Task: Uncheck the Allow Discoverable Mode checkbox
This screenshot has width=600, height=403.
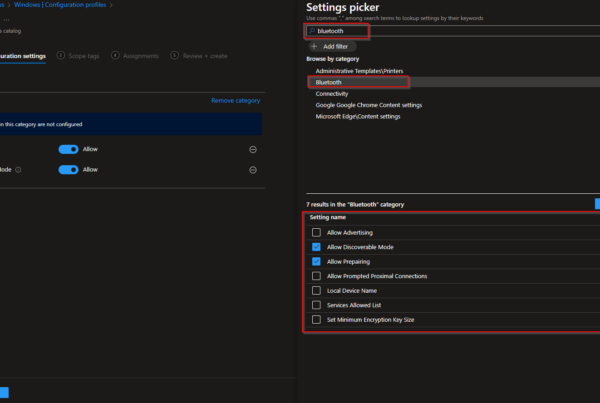Action: [316, 247]
